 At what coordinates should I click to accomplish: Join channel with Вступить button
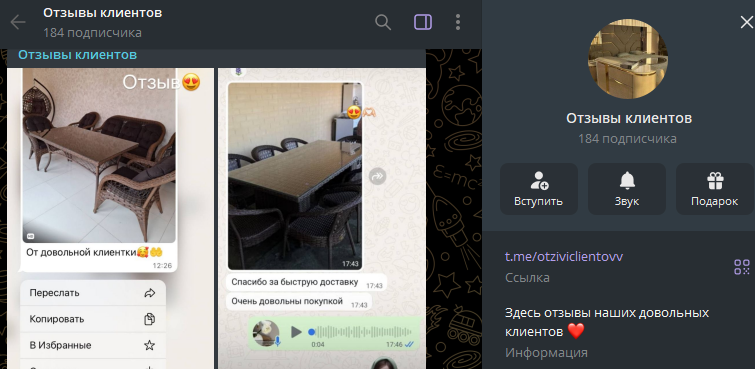[x=539, y=189]
